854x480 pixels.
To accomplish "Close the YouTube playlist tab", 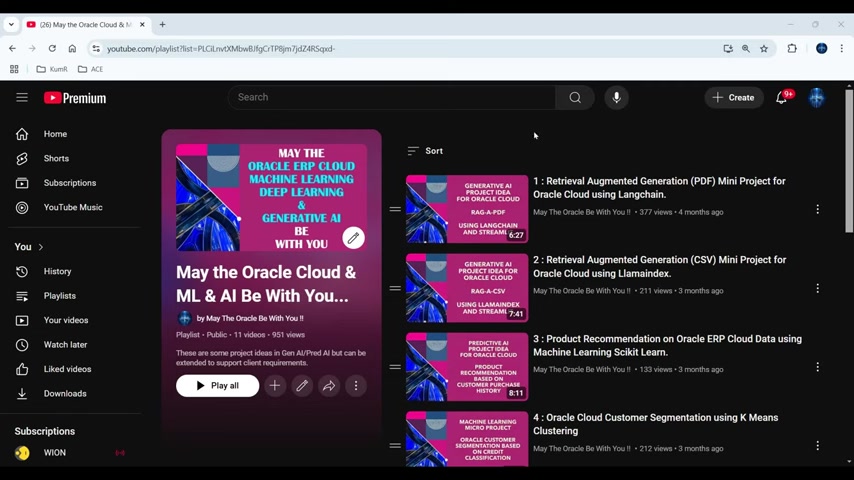I will coord(142,25).
